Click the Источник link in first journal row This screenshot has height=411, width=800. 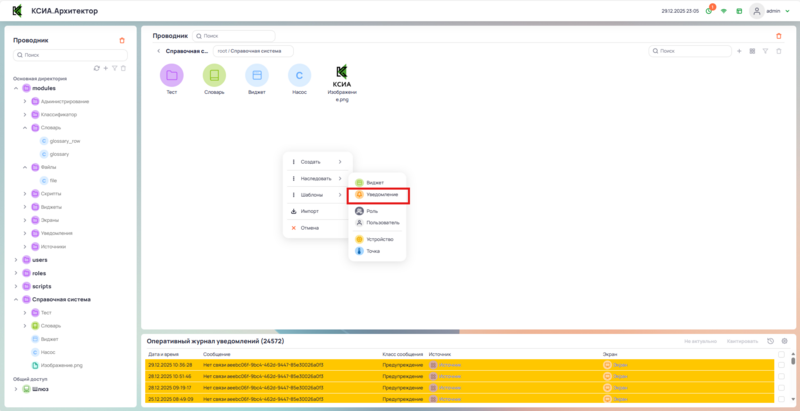point(449,365)
